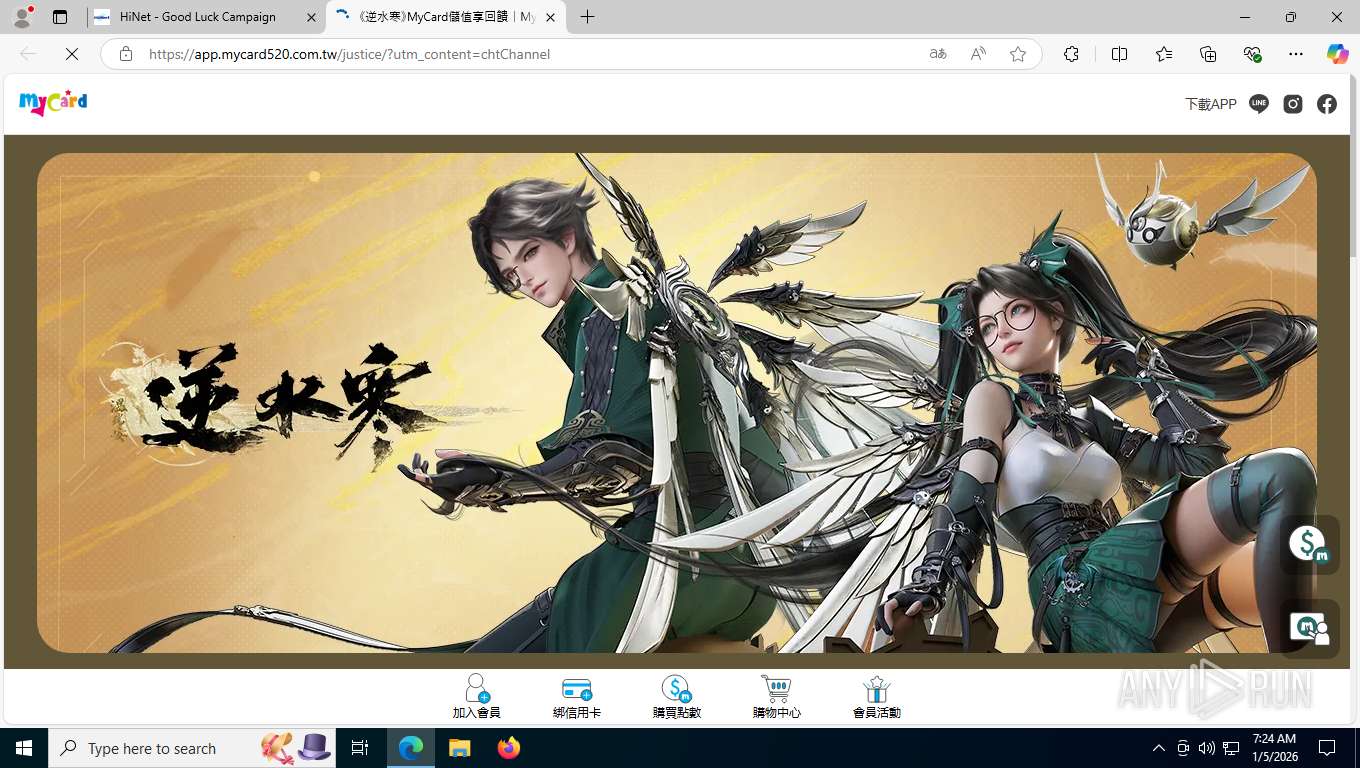The height and width of the screenshot is (768, 1360).
Task: Open the Windows Start menu
Action: tap(24, 748)
